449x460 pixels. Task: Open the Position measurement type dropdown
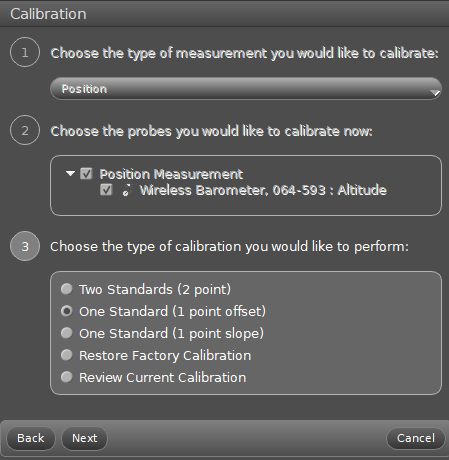click(x=246, y=89)
